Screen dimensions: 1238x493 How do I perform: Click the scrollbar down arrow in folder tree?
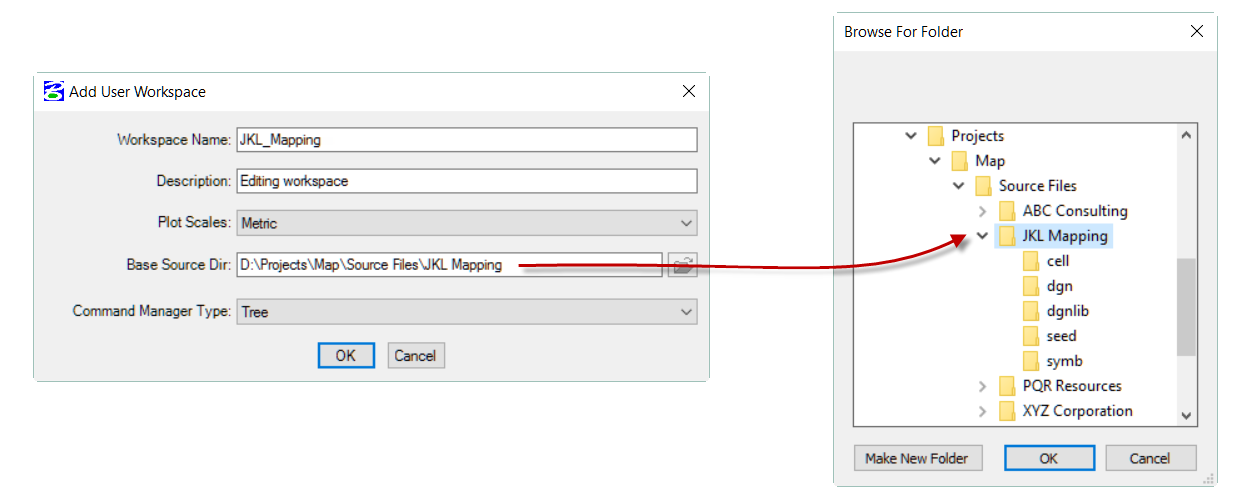pyautogui.click(x=1186, y=415)
